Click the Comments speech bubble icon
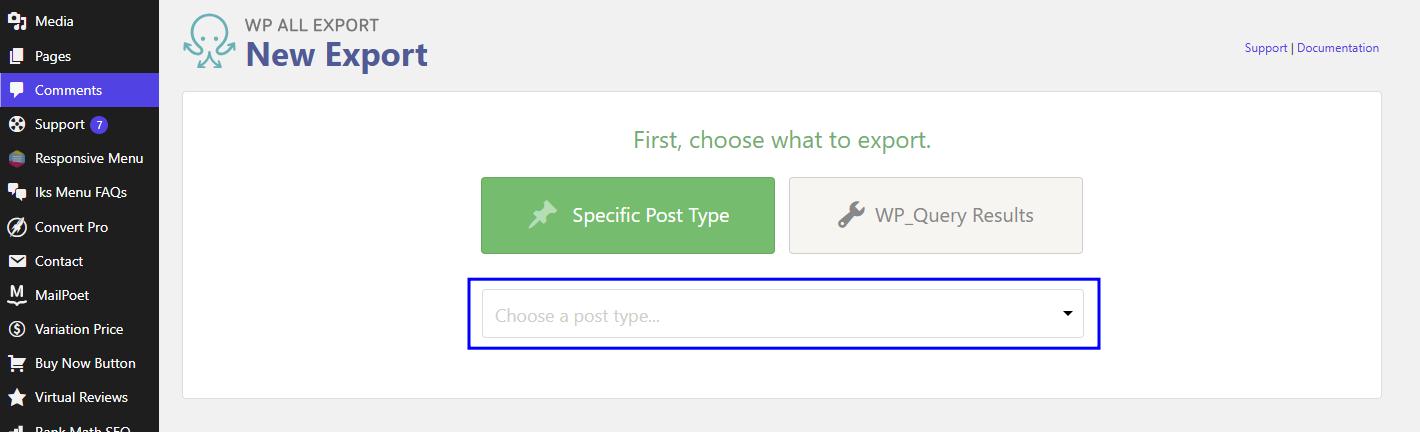Image resolution: width=1420 pixels, height=432 pixels. click(17, 90)
